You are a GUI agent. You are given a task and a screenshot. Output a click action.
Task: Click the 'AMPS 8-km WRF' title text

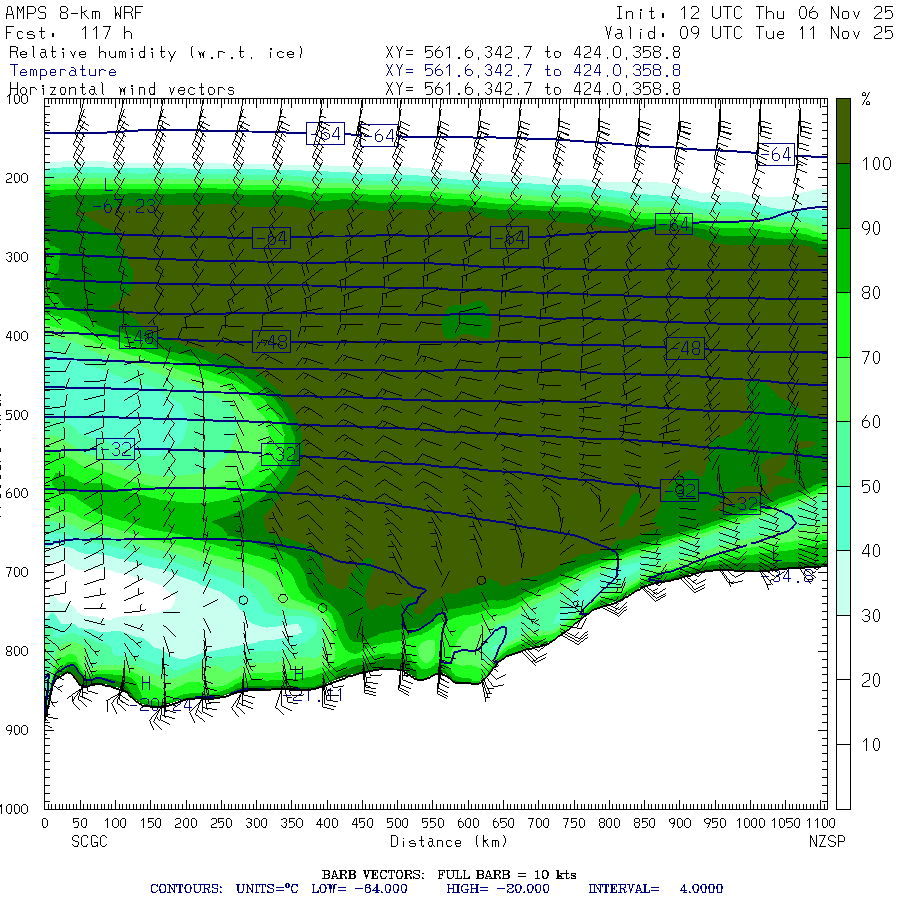74,13
